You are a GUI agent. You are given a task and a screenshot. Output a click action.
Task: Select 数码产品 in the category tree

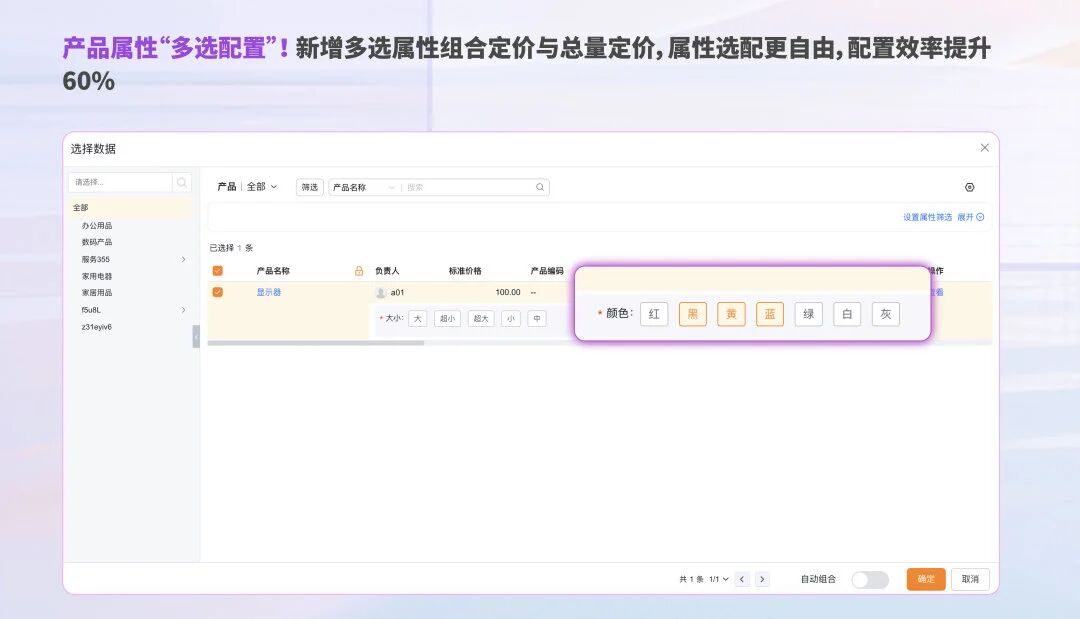pyautogui.click(x=97, y=242)
